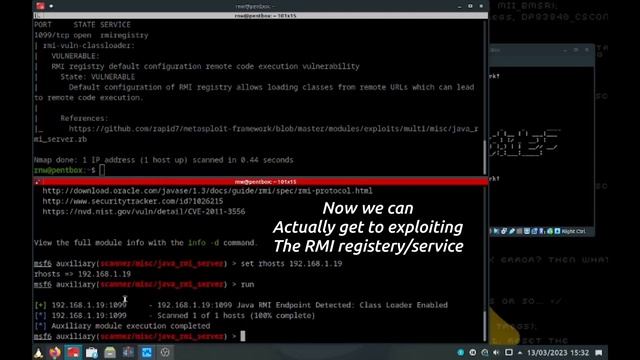
Task: Open the securitytracker.com id?1026215 link
Action: 133,201
